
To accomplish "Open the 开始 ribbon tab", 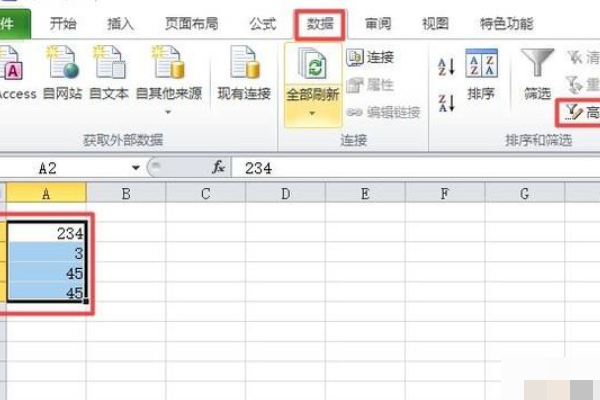I will 63,24.
